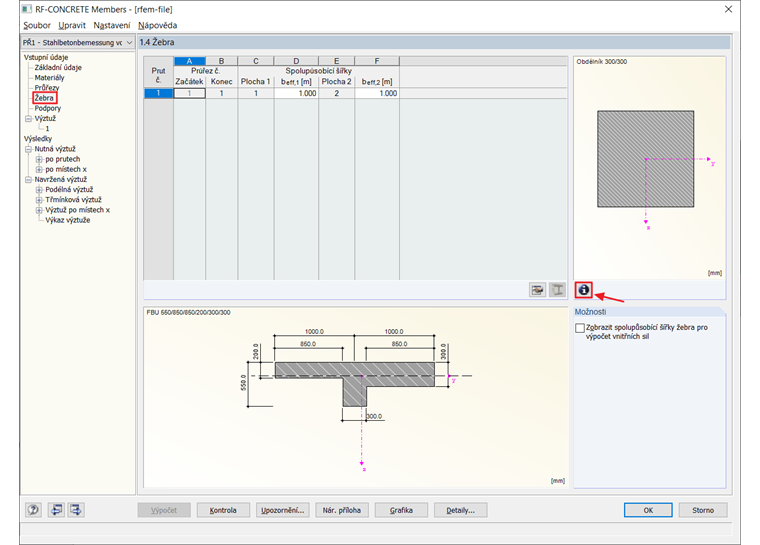Collapse the Navržená výztuž node
The height and width of the screenshot is (545, 760).
coord(28,179)
